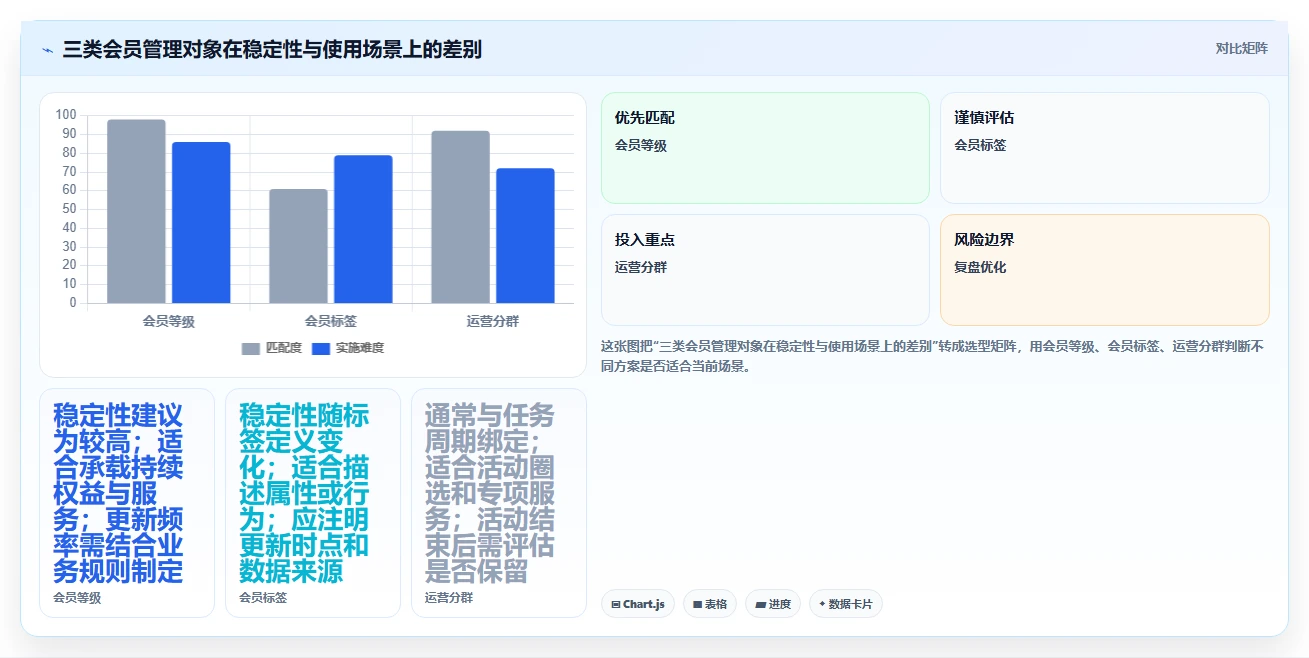1309x658 pixels.
Task: Select the 进度 tag chip
Action: 773,604
